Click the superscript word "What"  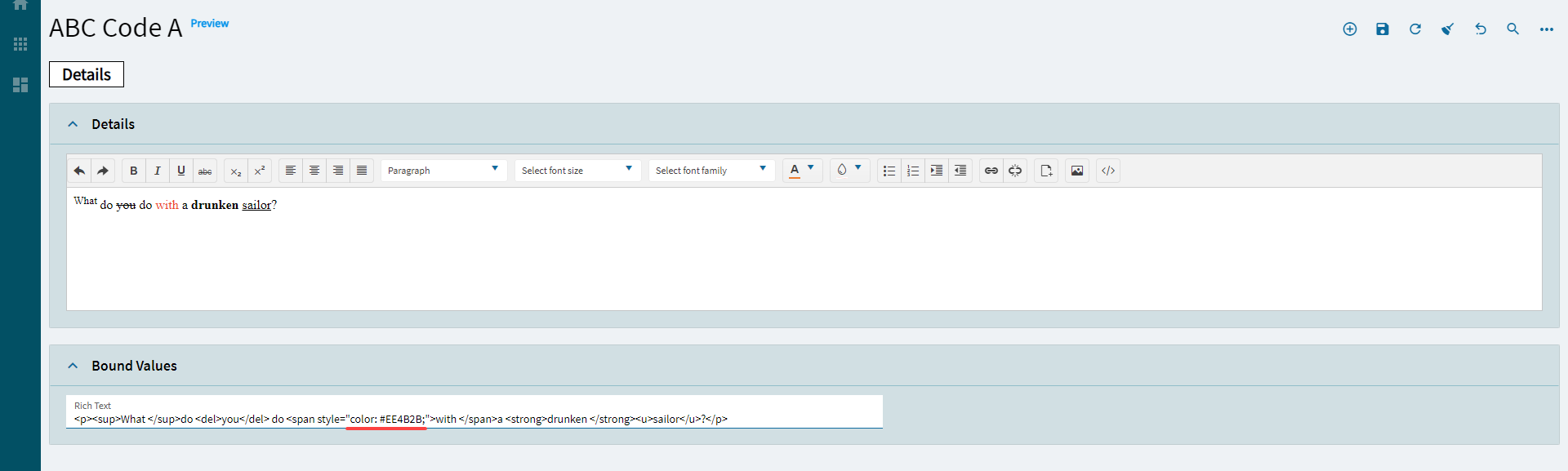pyautogui.click(x=85, y=201)
